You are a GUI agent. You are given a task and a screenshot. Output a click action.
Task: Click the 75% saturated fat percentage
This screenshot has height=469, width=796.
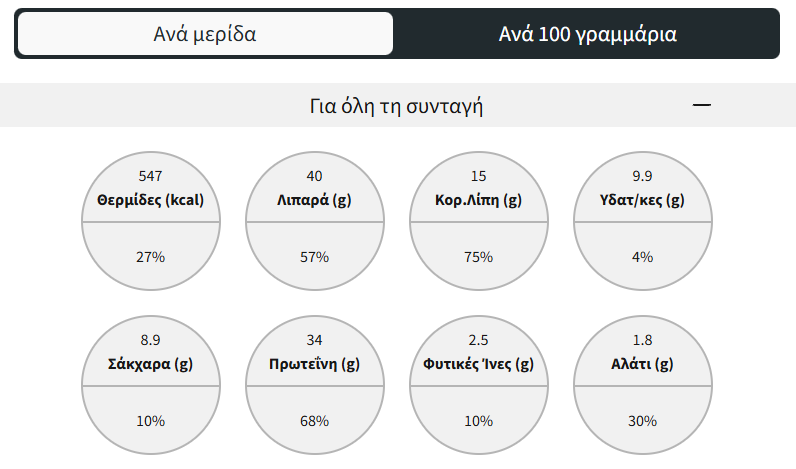(478, 257)
